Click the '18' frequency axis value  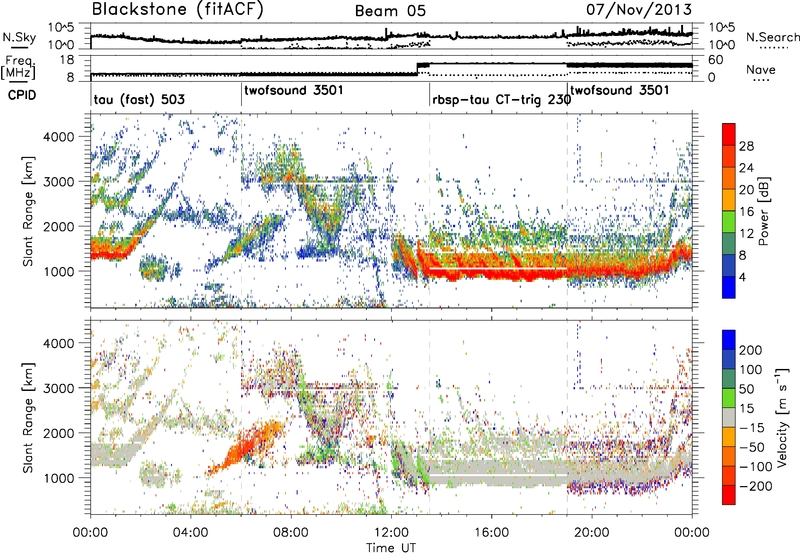[66, 60]
